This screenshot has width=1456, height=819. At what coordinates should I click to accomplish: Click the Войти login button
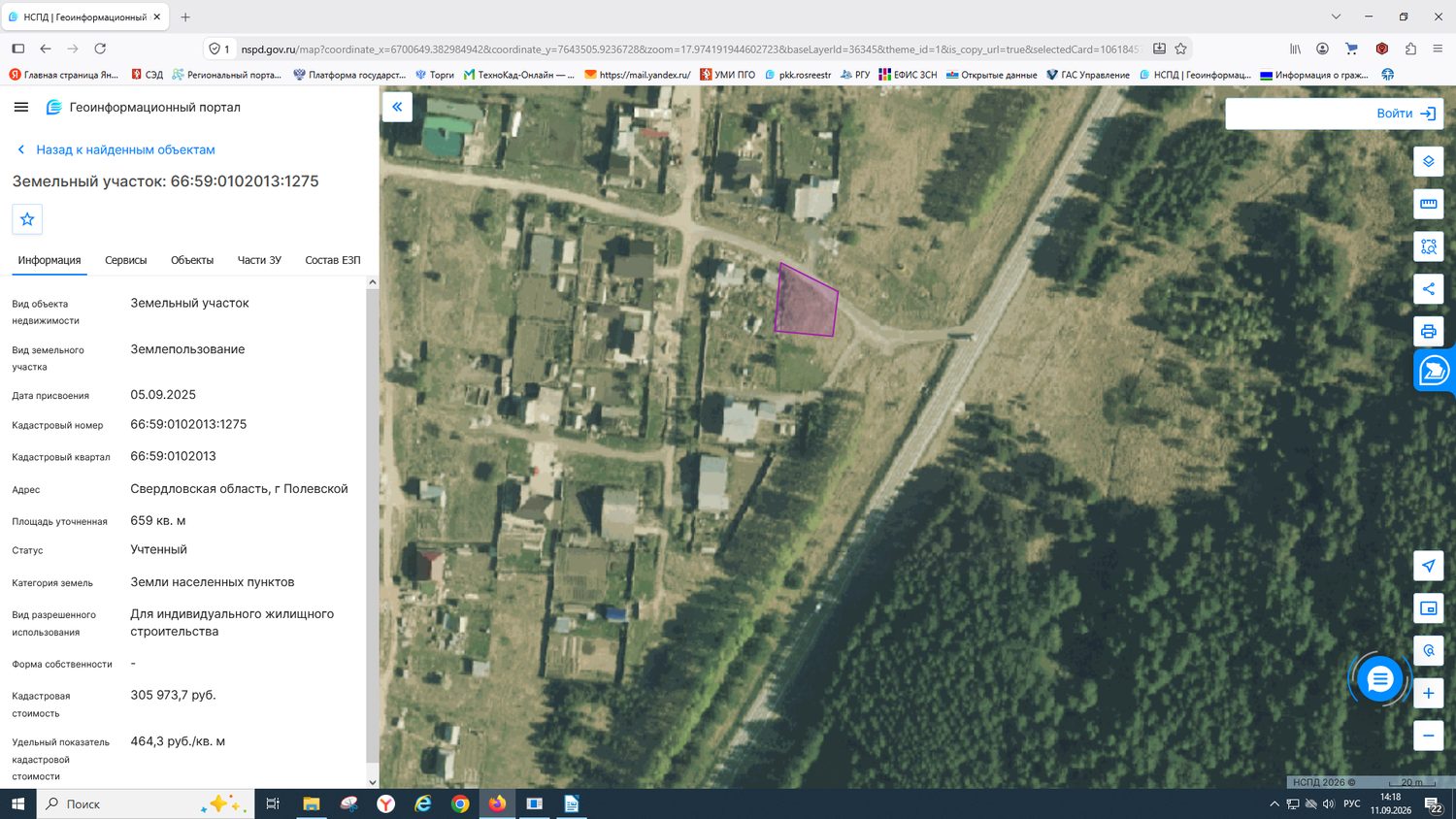[1406, 114]
